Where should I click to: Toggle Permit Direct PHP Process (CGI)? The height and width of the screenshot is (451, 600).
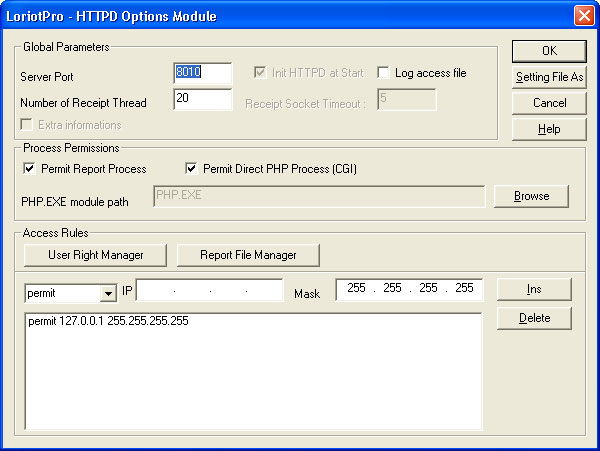pos(193,168)
